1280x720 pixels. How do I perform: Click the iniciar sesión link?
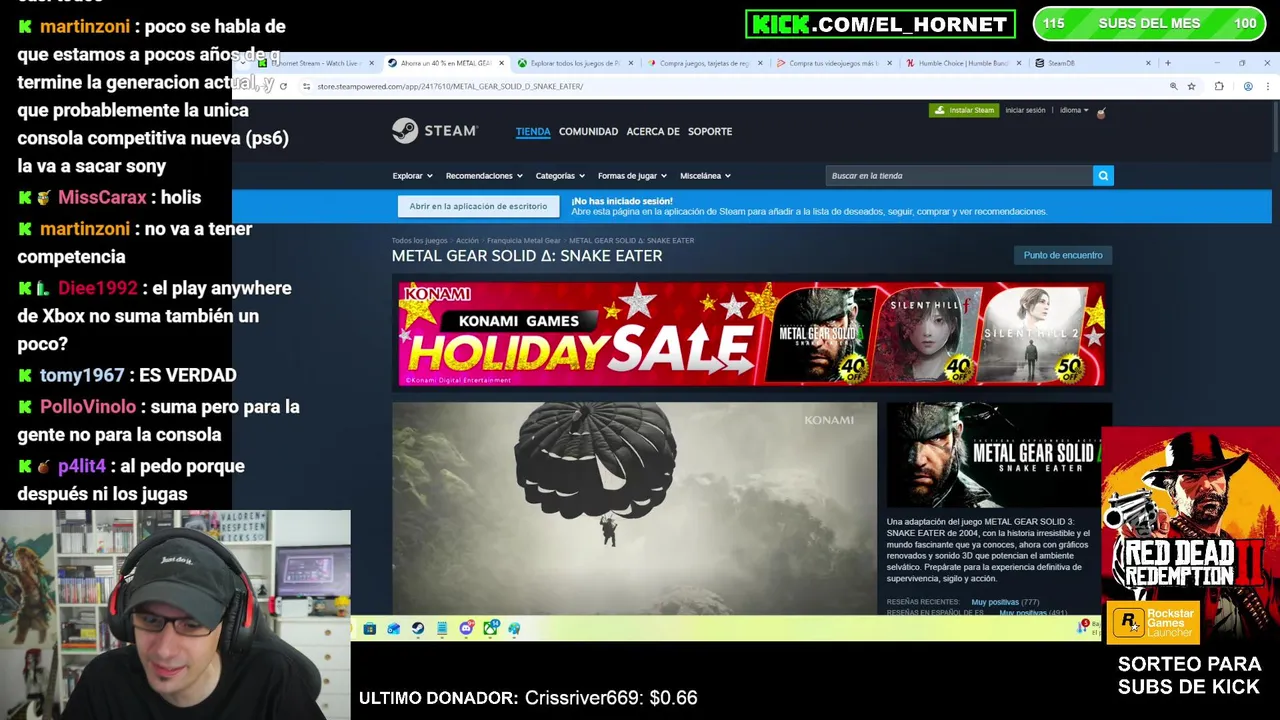[1025, 110]
